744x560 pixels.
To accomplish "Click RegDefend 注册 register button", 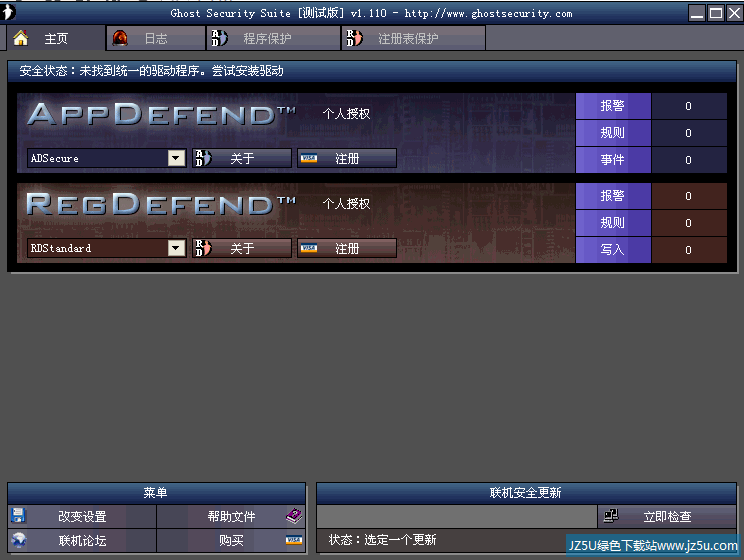I will pyautogui.click(x=347, y=248).
